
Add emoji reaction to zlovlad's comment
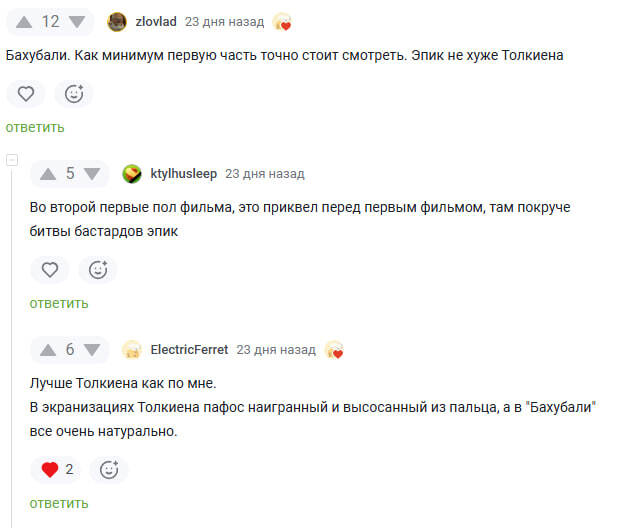pyautogui.click(x=74, y=94)
